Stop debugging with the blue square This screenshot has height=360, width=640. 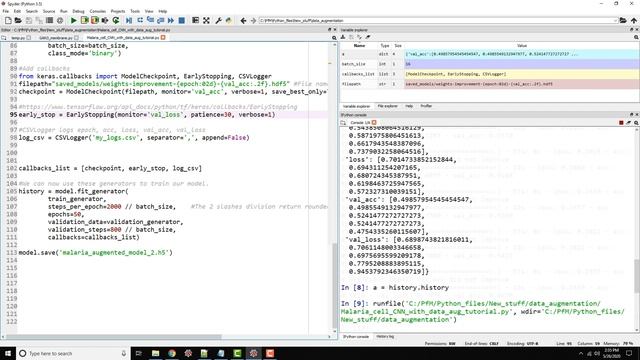tap(182, 20)
